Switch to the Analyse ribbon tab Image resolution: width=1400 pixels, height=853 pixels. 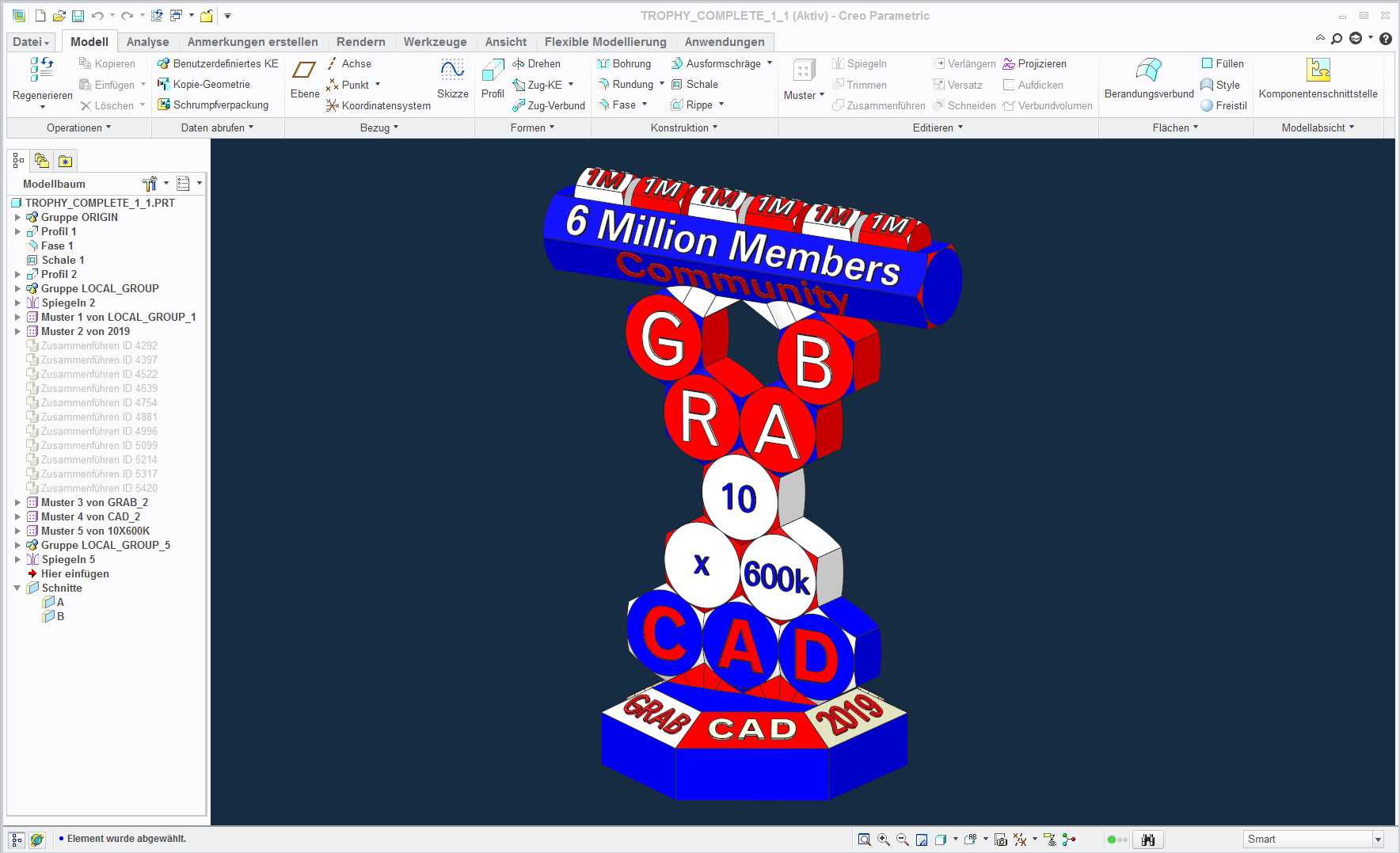tap(148, 42)
